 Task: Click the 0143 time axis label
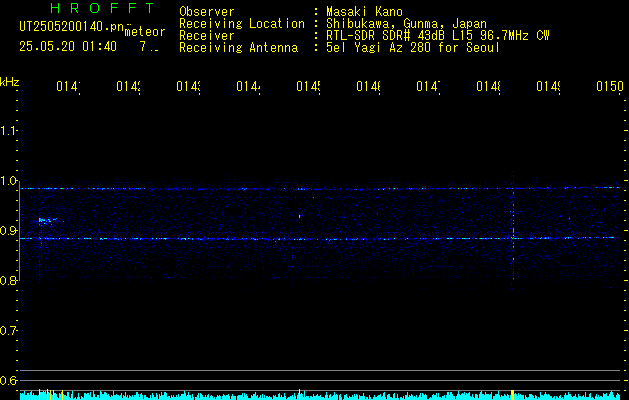(x=189, y=86)
